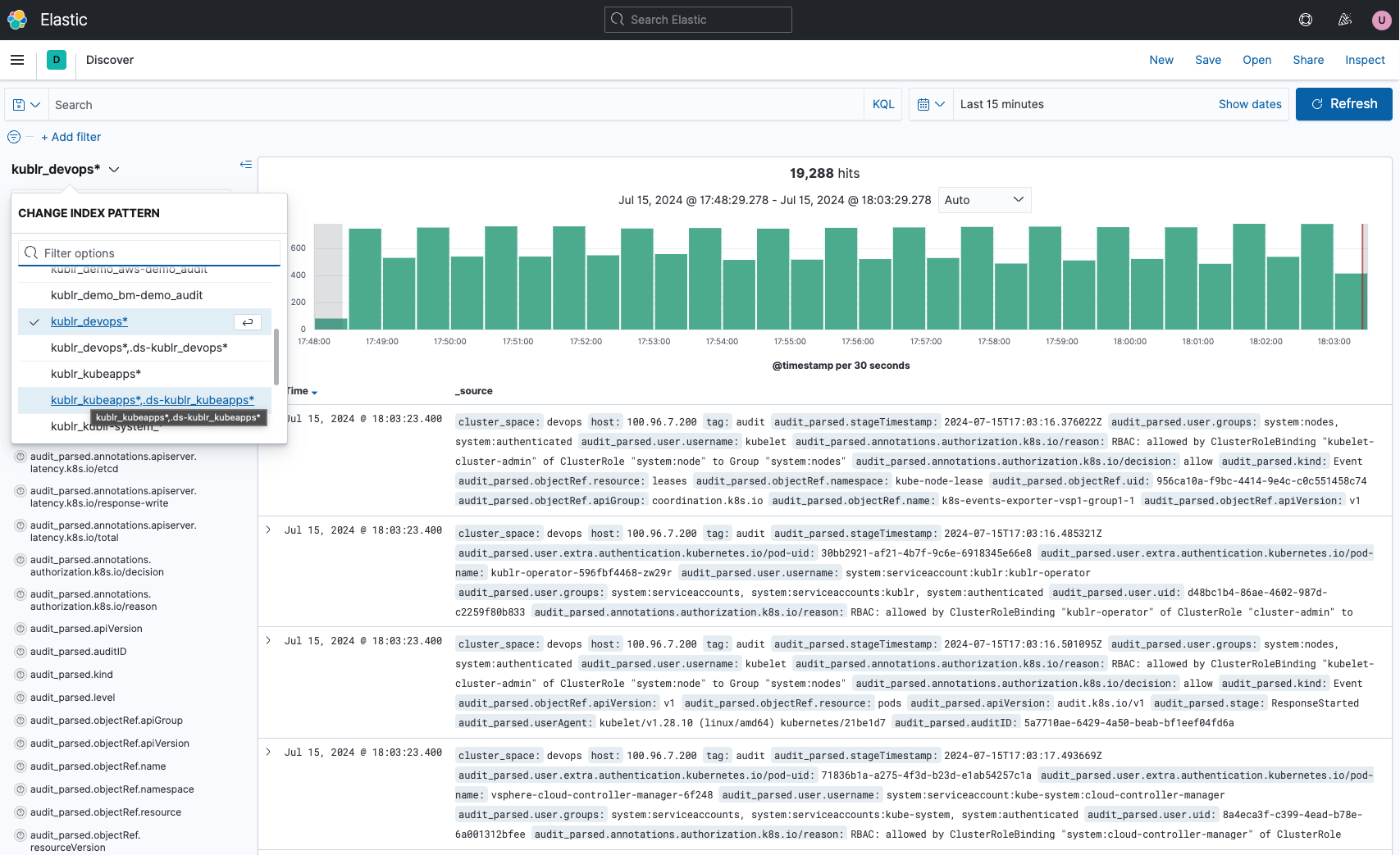Click the KQL language switcher
1400x855 pixels.
(x=883, y=104)
